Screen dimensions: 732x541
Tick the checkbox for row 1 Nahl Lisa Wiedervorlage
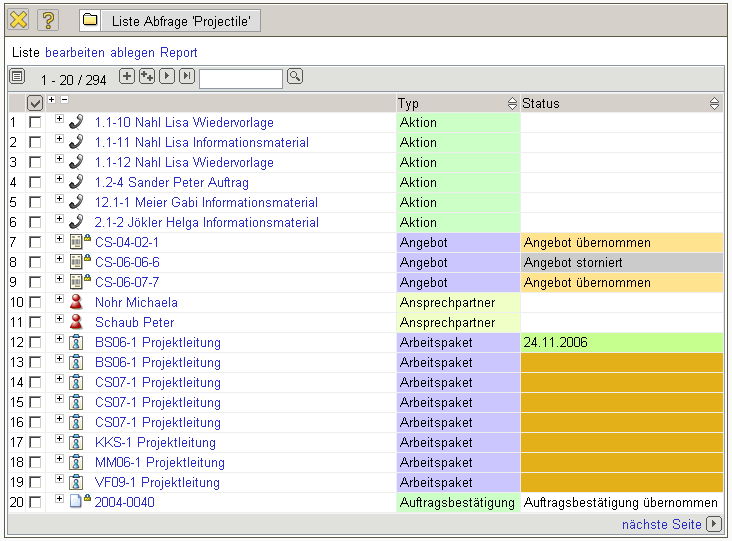(x=35, y=123)
